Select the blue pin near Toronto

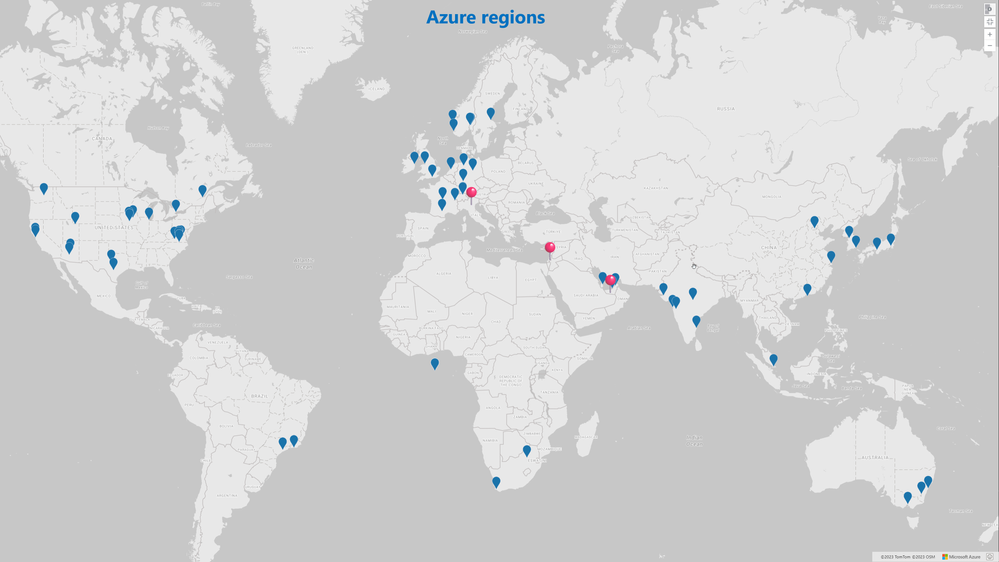click(x=176, y=205)
